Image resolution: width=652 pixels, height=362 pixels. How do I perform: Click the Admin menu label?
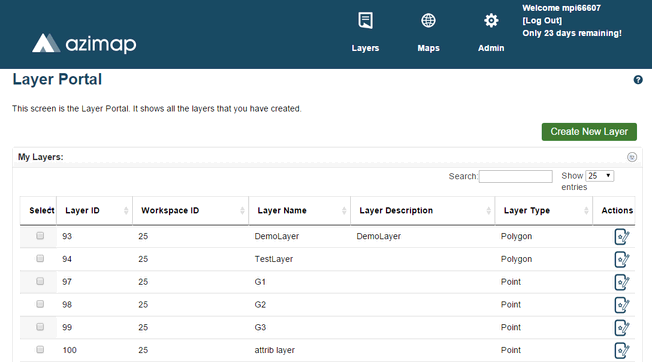(491, 48)
